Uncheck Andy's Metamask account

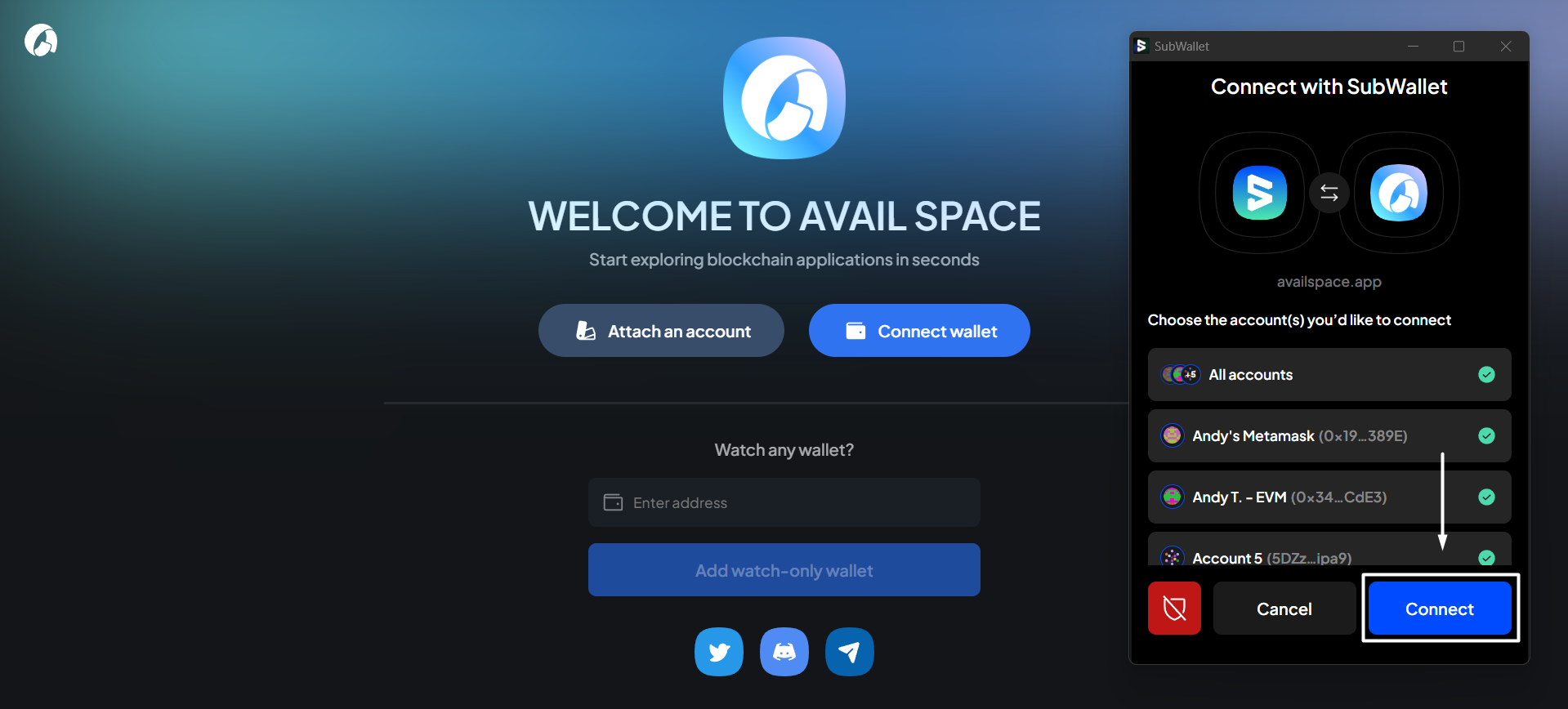1486,436
